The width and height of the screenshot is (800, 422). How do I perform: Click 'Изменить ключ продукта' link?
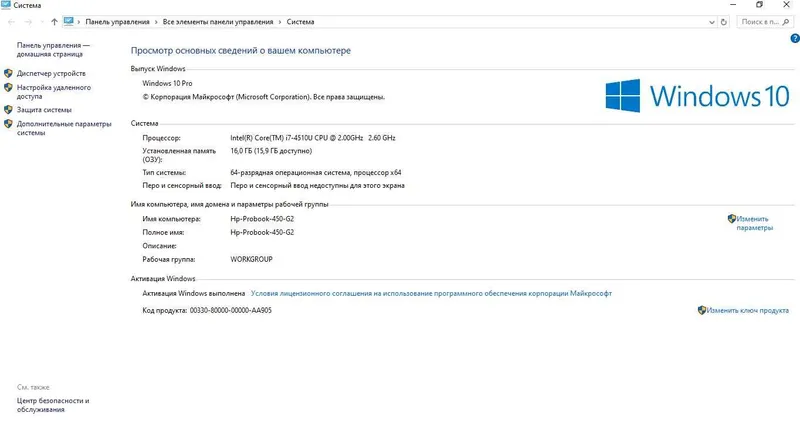[x=747, y=310]
